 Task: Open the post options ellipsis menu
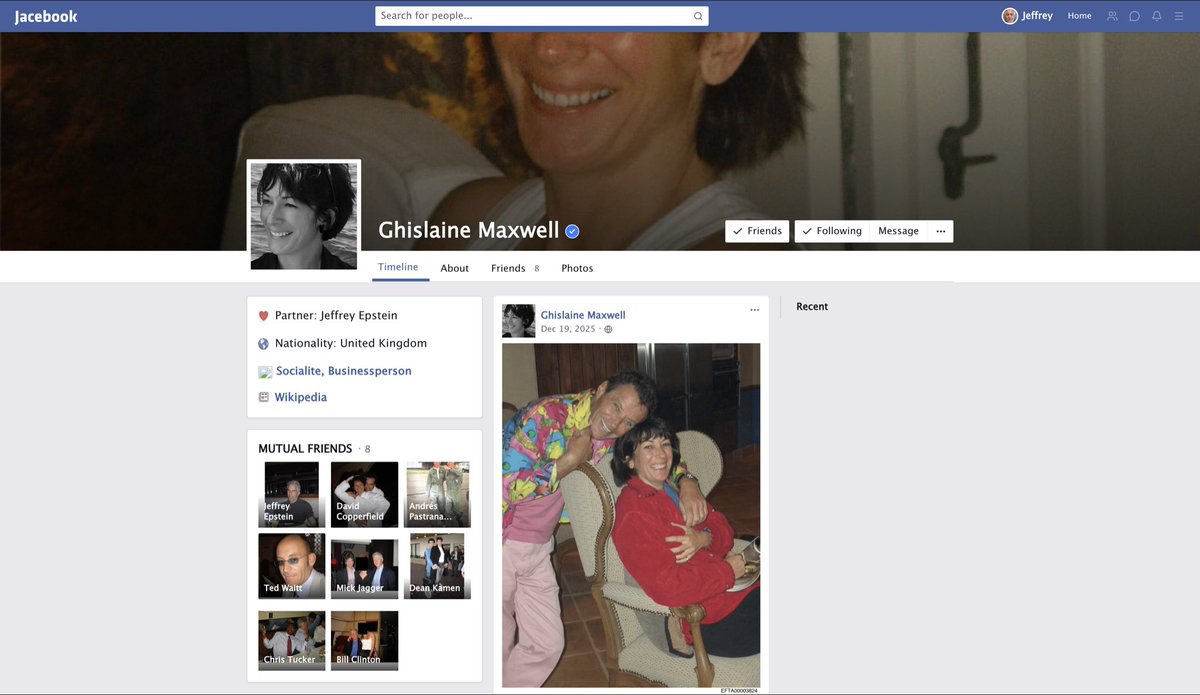[x=755, y=310]
